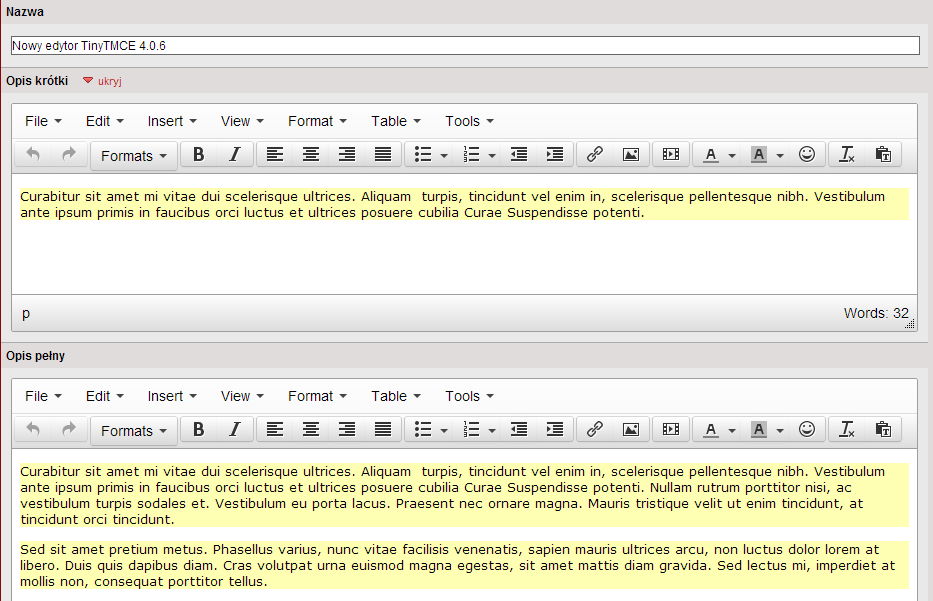Open Table menu in Opis pełny editor
The image size is (933, 601).
(396, 396)
